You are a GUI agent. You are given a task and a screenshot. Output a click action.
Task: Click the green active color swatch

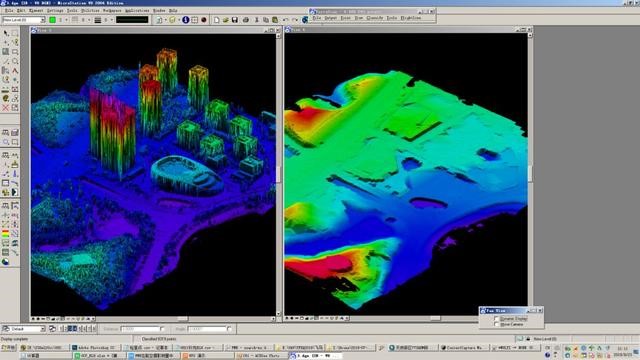(53, 20)
